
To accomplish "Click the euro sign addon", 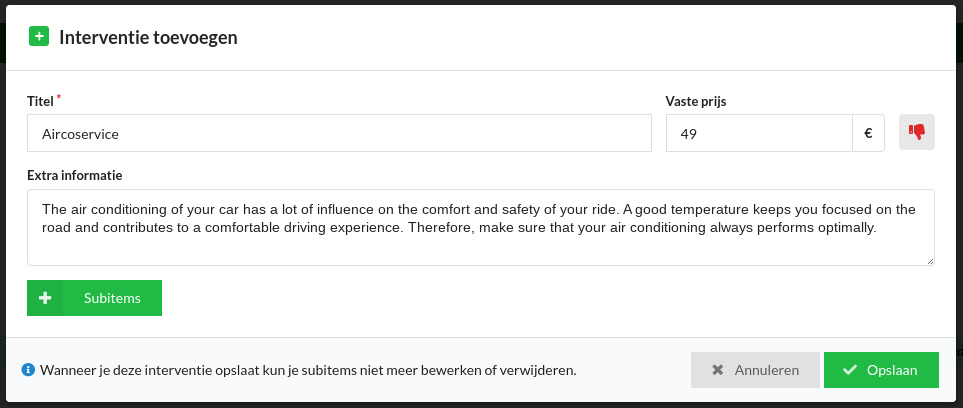I will [x=868, y=133].
